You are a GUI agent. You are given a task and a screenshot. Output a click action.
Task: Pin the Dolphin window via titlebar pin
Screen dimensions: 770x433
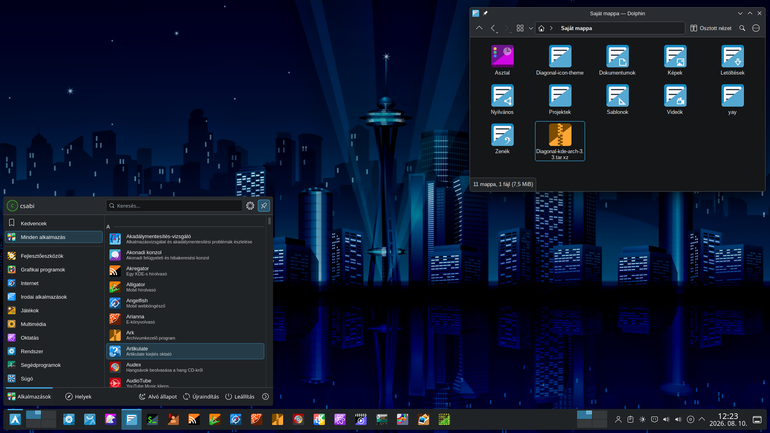pos(485,13)
